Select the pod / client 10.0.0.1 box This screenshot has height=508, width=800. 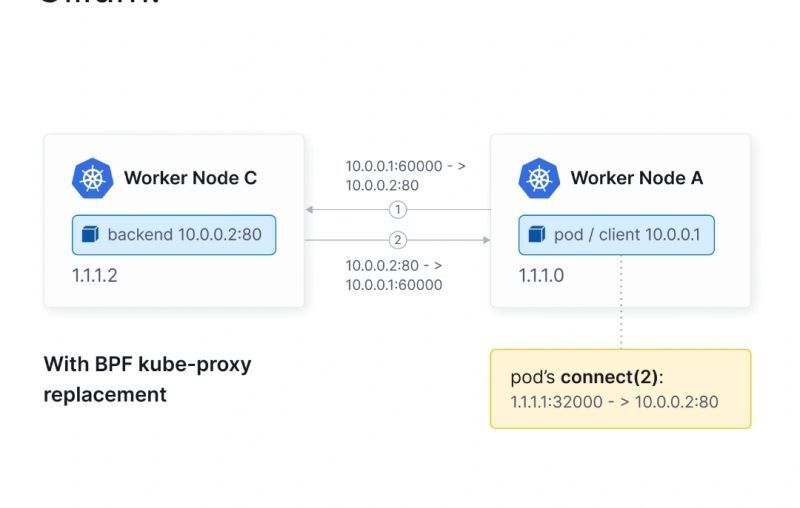[616, 235]
